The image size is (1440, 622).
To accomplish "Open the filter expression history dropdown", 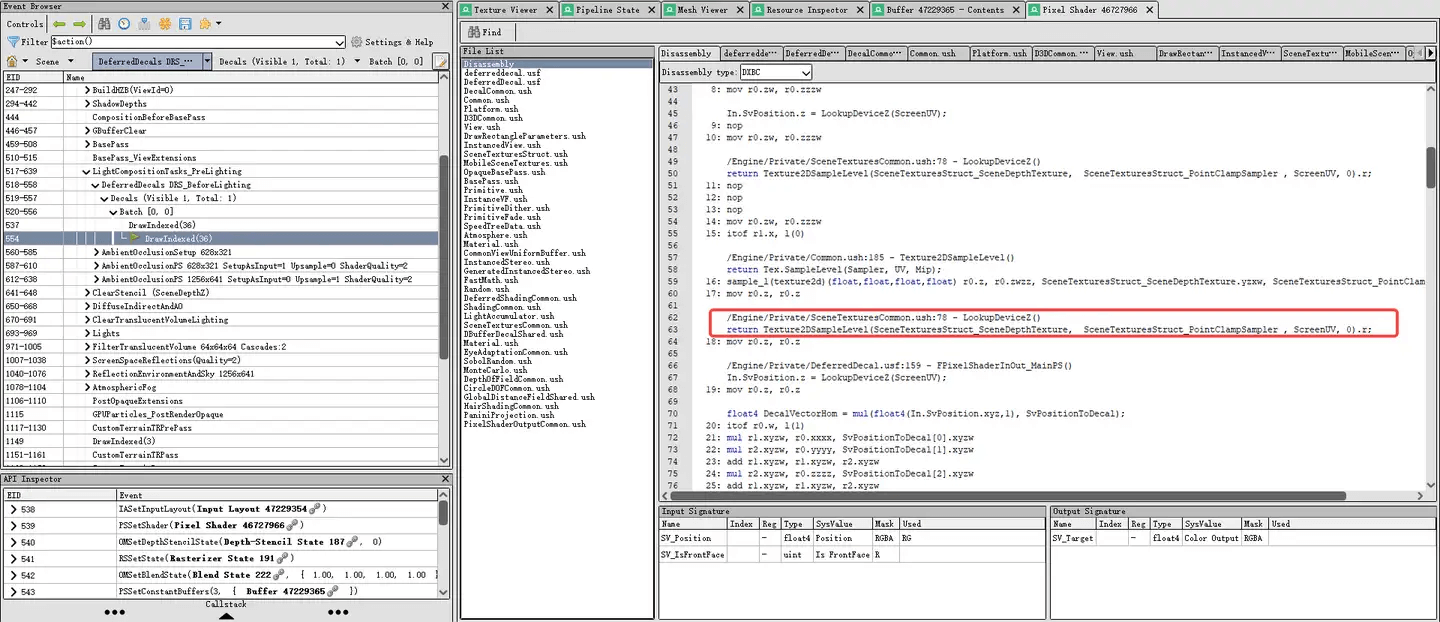I will click(342, 42).
